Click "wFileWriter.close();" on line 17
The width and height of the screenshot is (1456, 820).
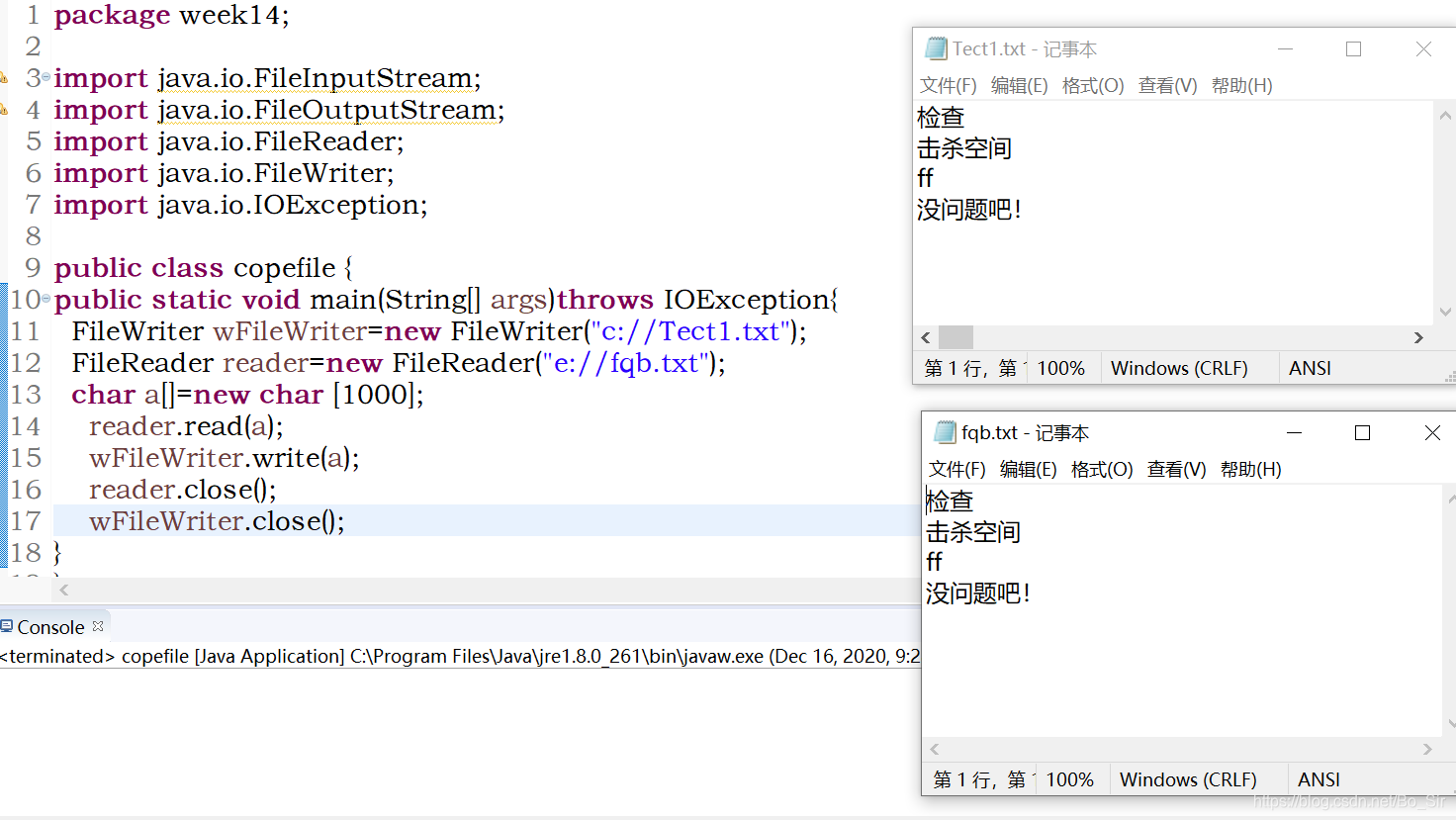[218, 521]
